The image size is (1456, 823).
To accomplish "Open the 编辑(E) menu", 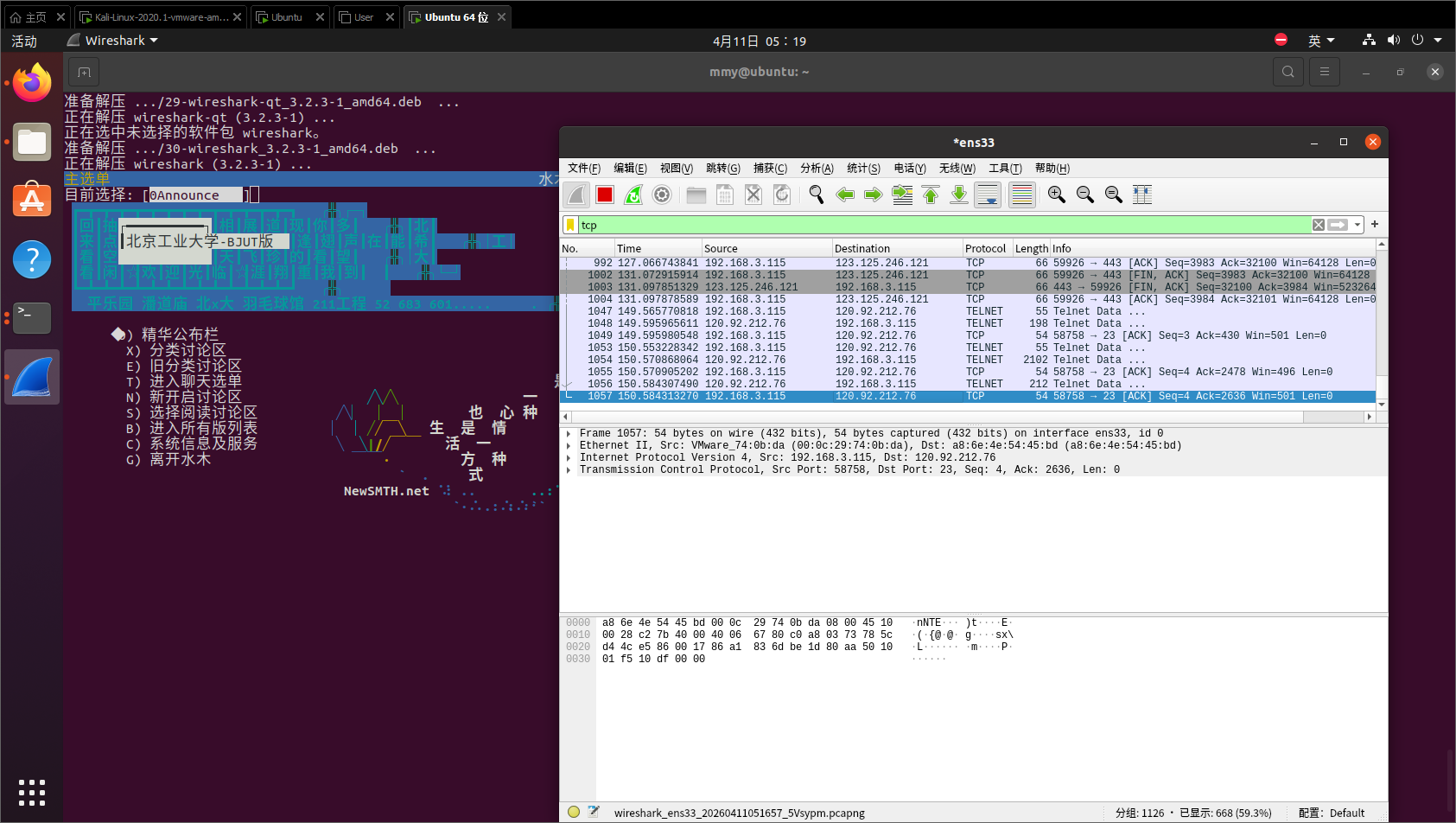I will (630, 169).
